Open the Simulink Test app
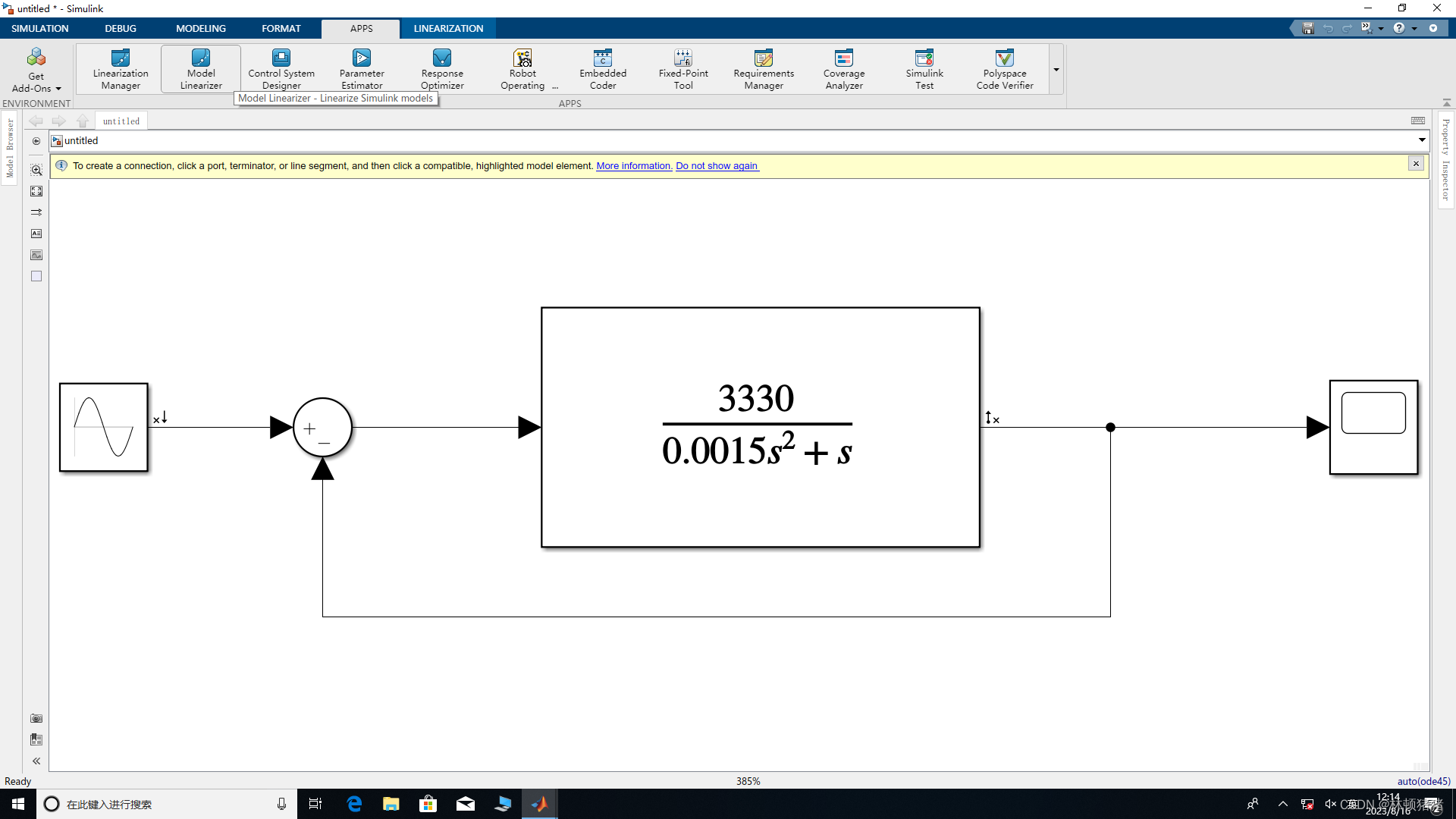Image resolution: width=1456 pixels, height=819 pixels. pos(924,68)
